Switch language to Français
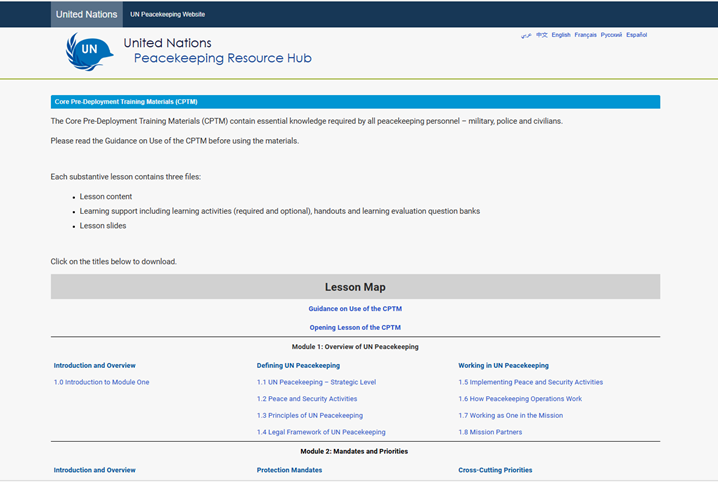Viewport: 718px width, 482px height. pyautogui.click(x=586, y=35)
